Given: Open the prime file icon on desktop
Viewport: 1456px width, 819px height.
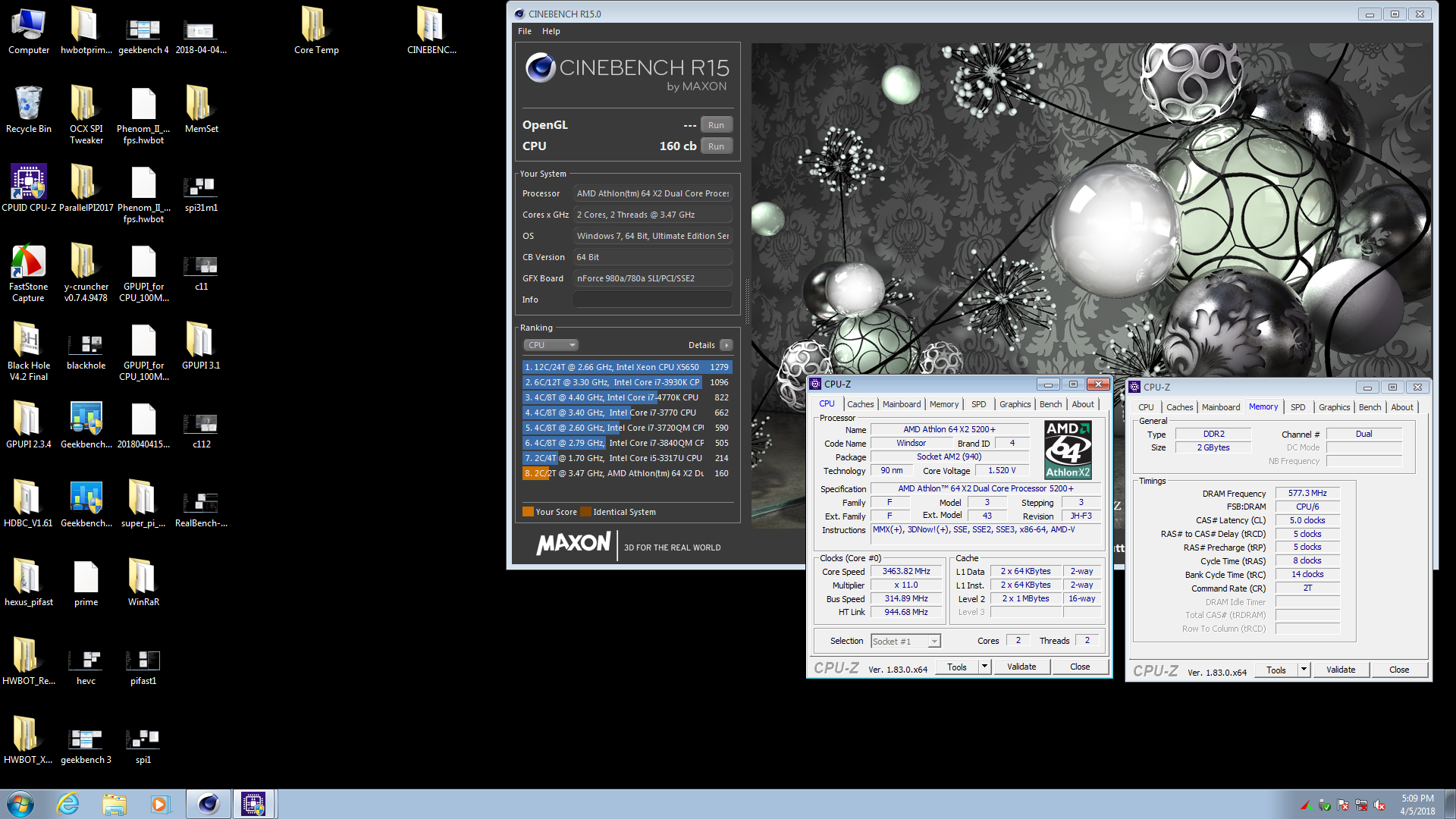Looking at the screenshot, I should point(86,583).
